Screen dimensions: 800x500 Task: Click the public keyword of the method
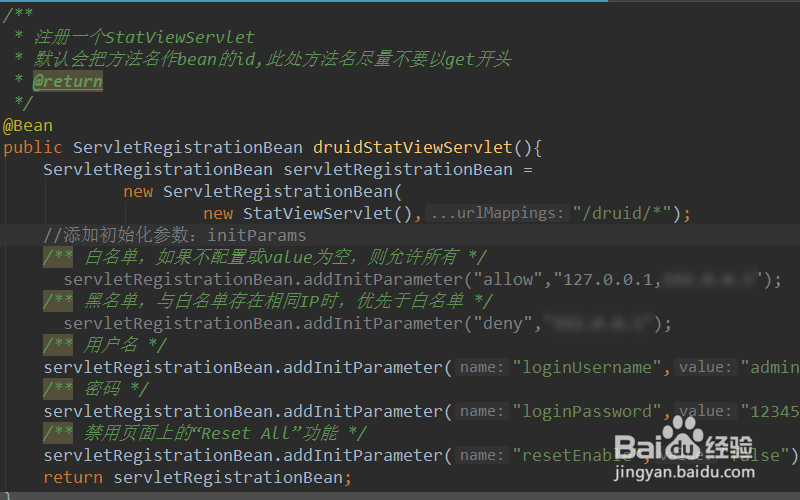[x=33, y=147]
